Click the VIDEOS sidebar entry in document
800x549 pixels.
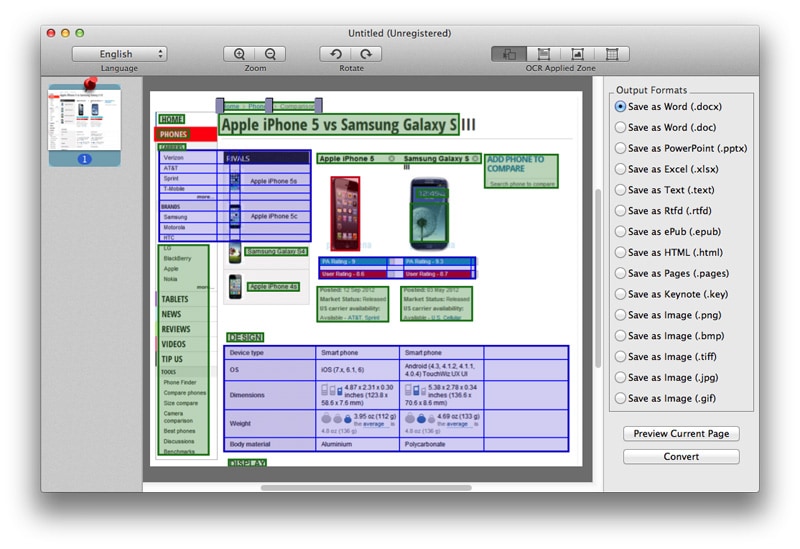173,344
